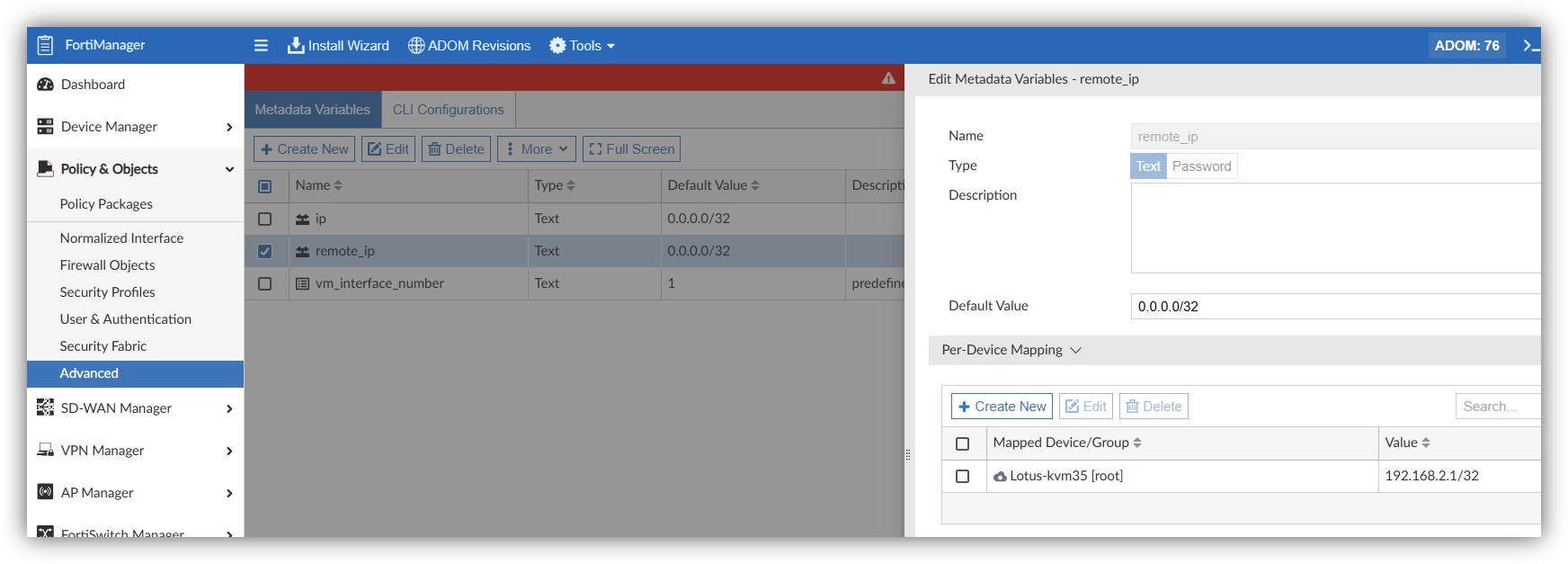1568x564 pixels.
Task: Click Delete in Per-Device Mapping toolbar
Action: point(1154,407)
